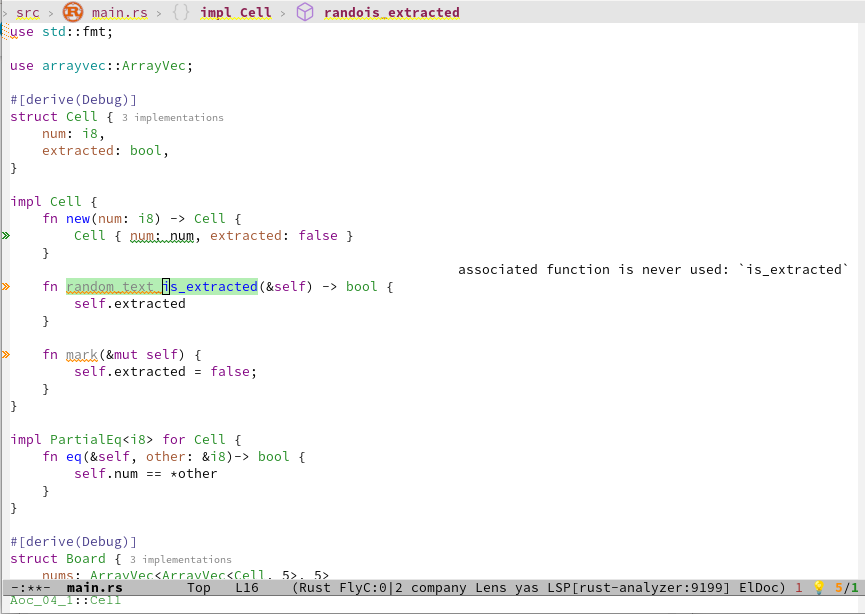Click 'ArrayVec' in the arrayvec use statement
The width and height of the screenshot is (865, 614).
click(x=153, y=66)
